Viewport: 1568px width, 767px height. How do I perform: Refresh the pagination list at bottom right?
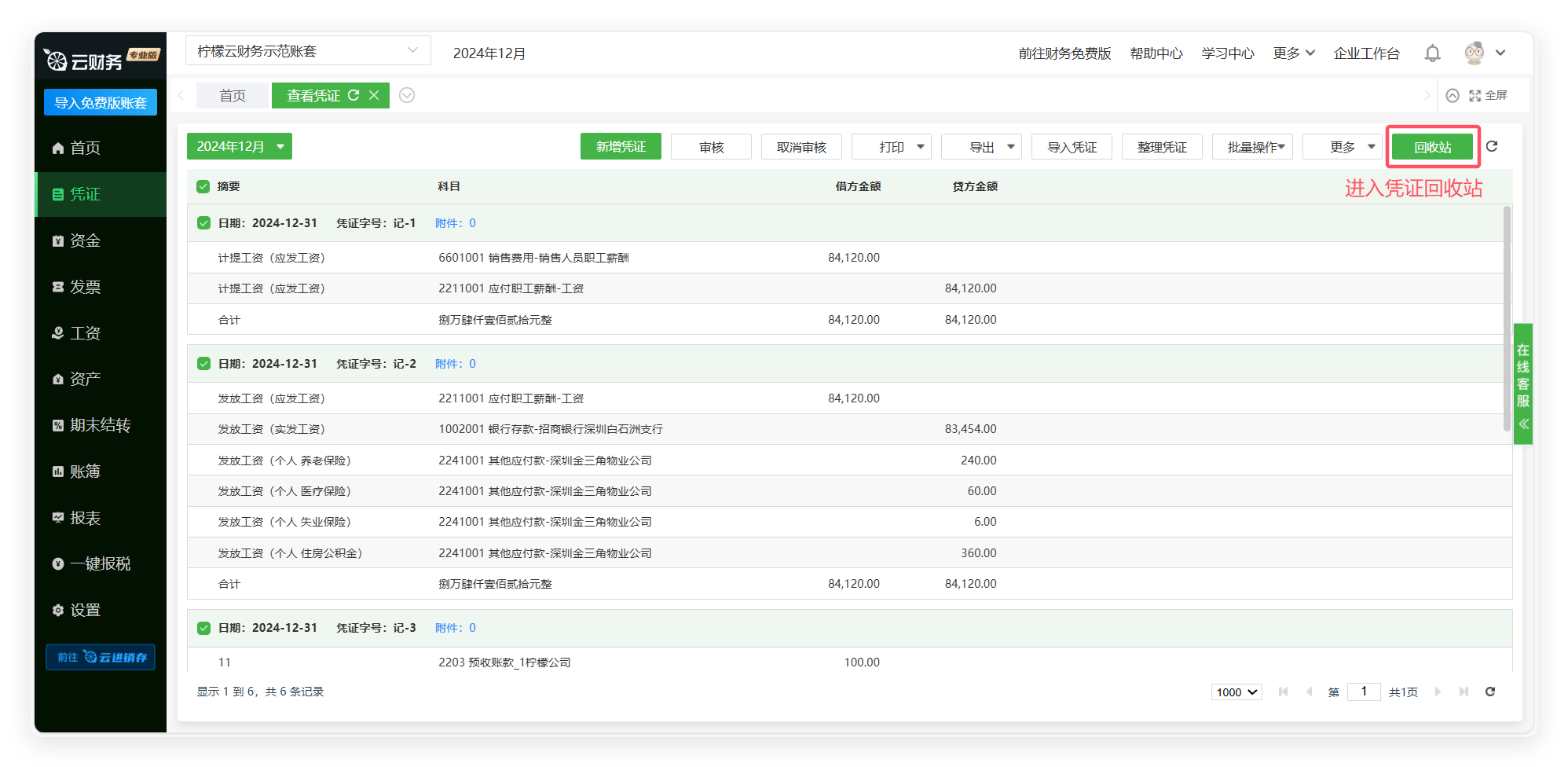[x=1489, y=692]
